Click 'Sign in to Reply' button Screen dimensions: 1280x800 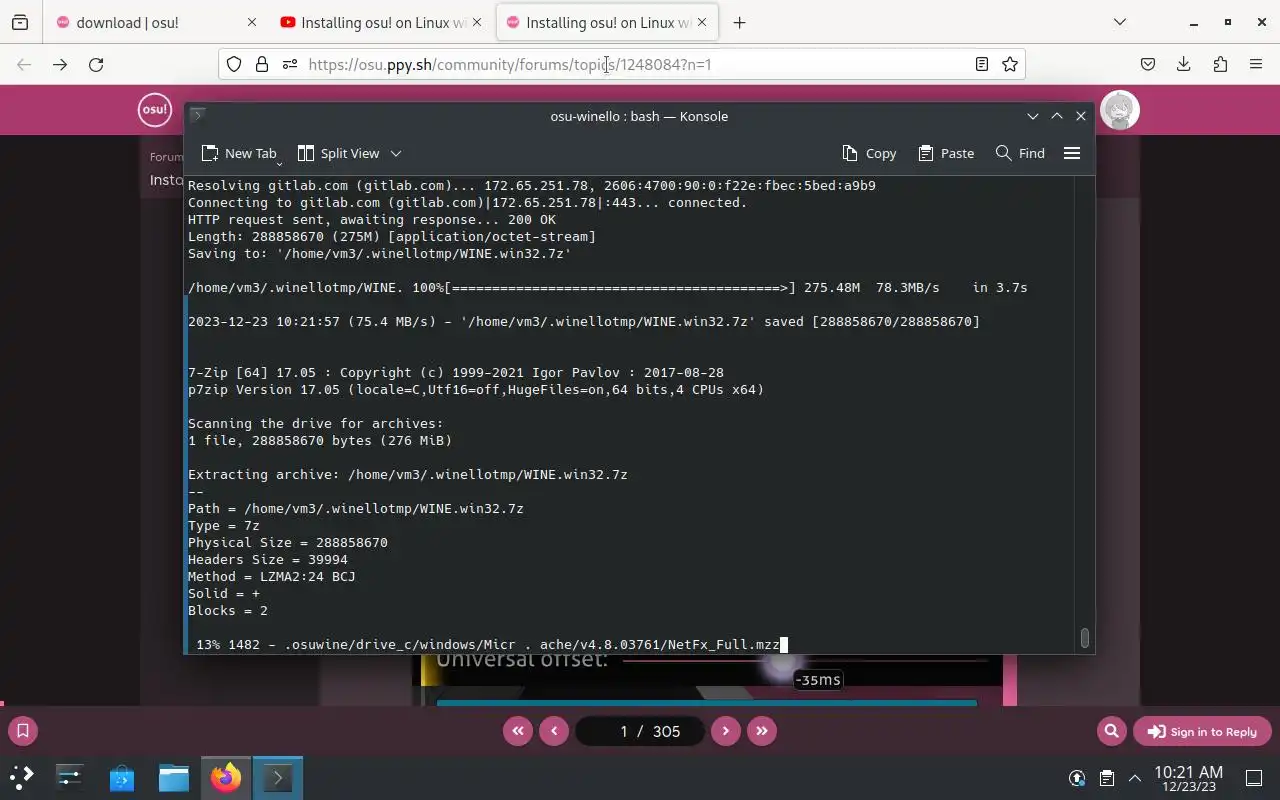pyautogui.click(x=1202, y=731)
